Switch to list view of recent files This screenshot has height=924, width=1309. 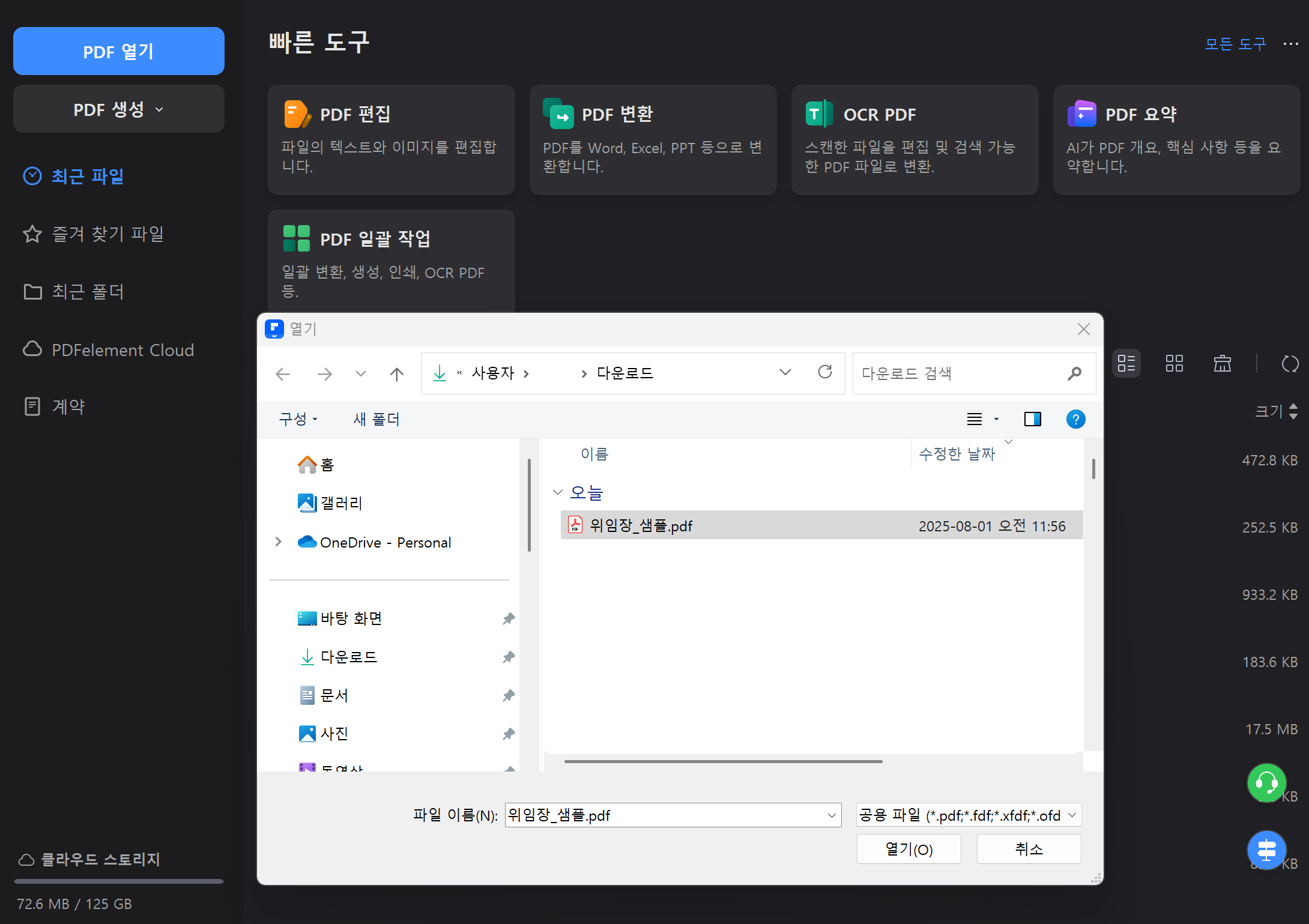[1126, 363]
